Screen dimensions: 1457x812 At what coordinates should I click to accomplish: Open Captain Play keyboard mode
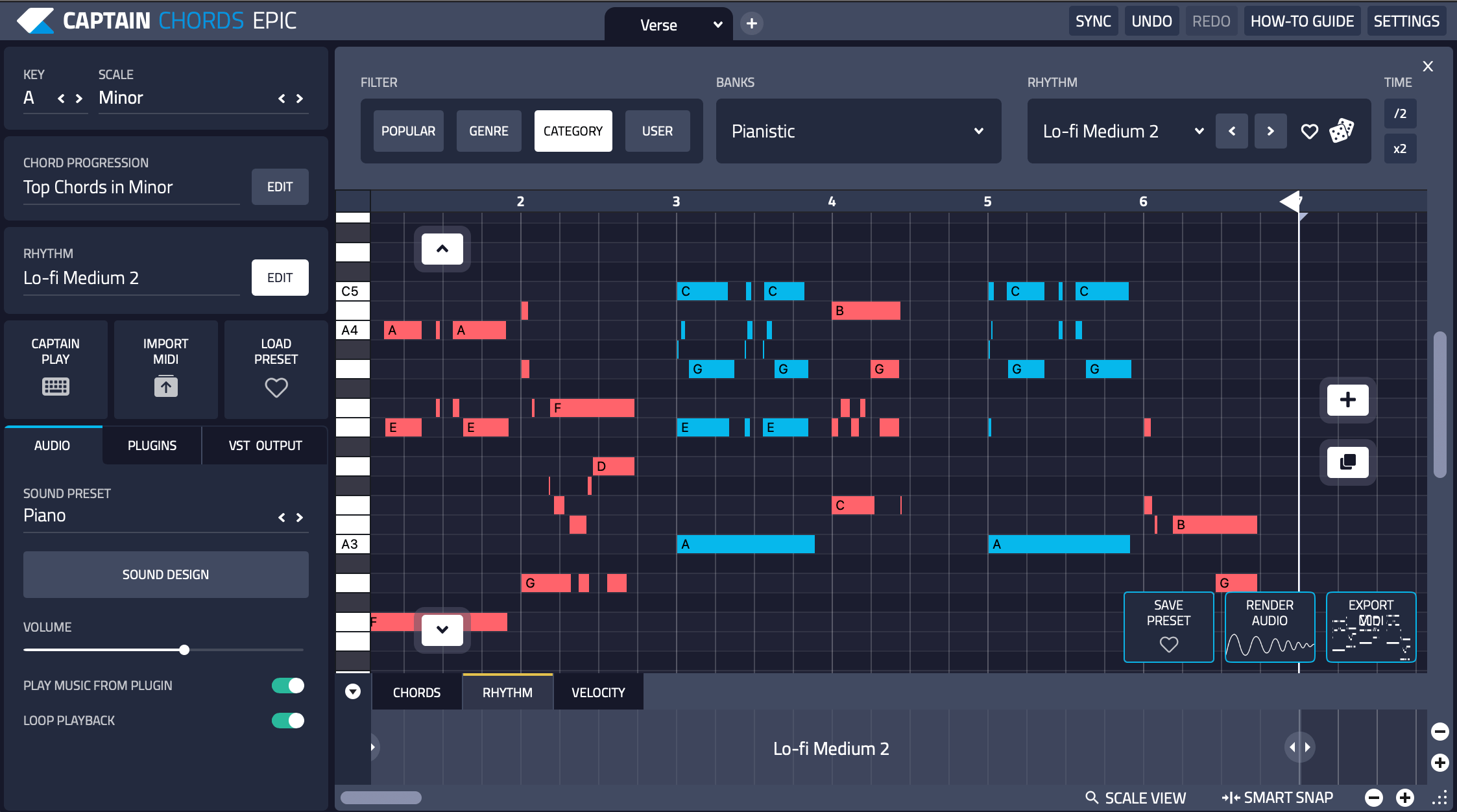55,386
